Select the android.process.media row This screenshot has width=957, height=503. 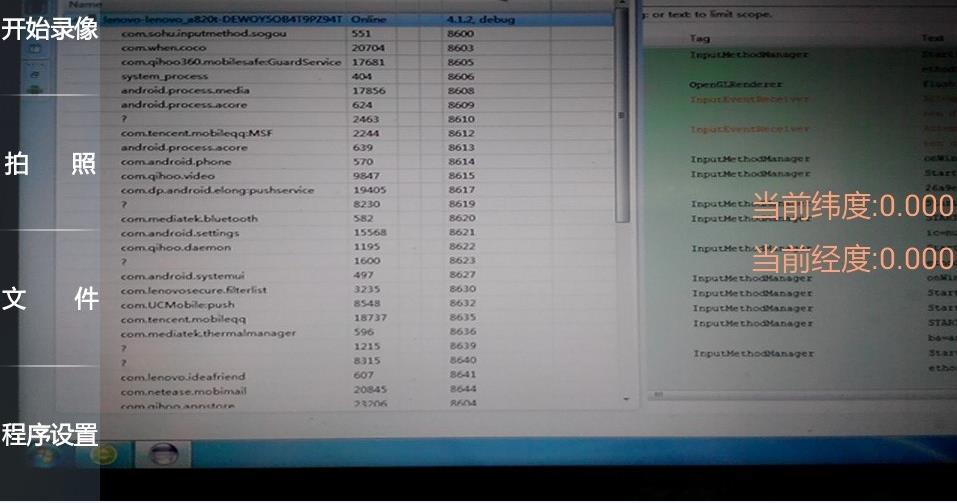coord(357,90)
